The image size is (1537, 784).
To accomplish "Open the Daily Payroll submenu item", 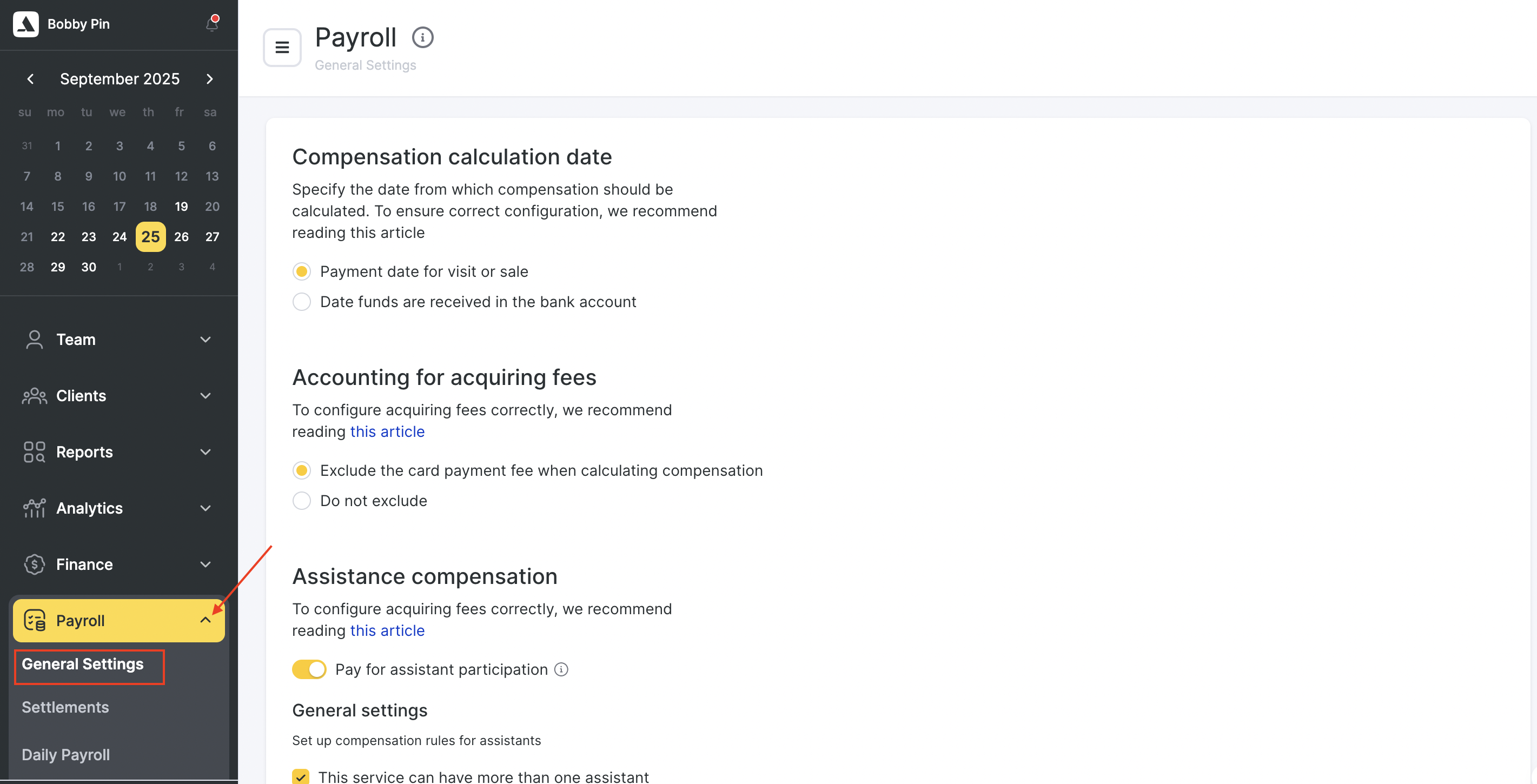I will coord(65,755).
